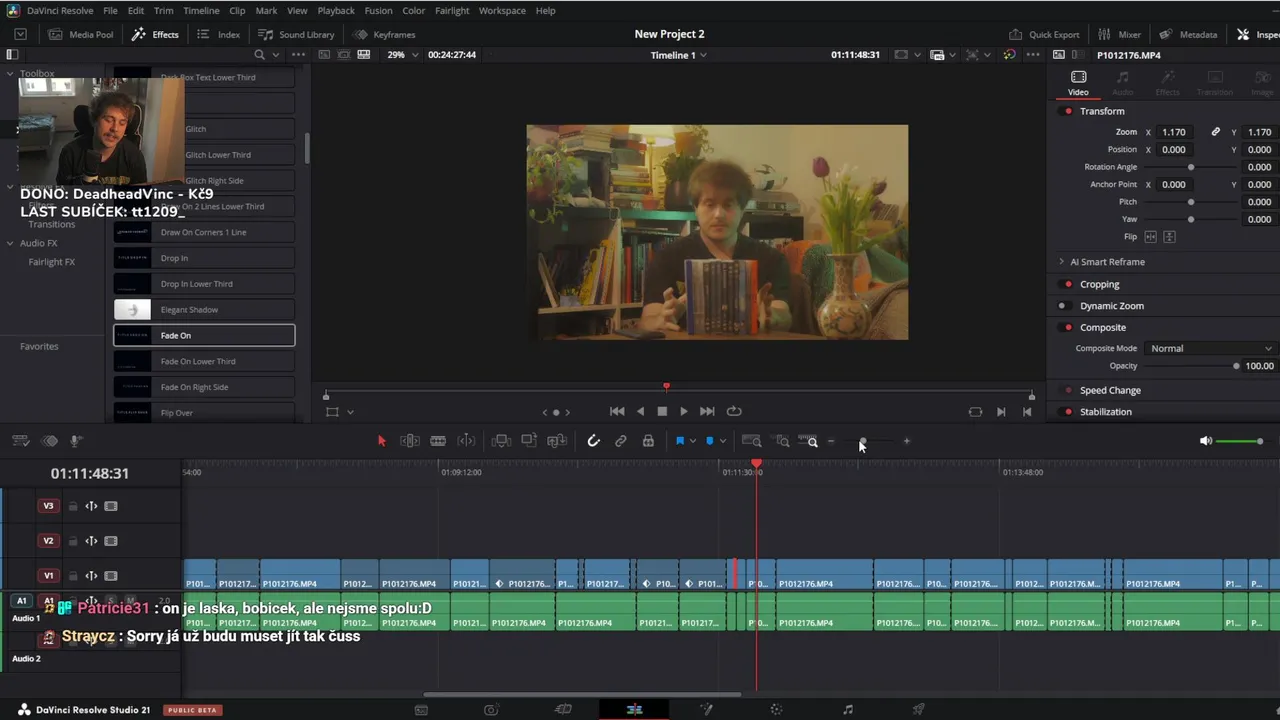Open Composite Mode Normal dropdown

click(1210, 348)
